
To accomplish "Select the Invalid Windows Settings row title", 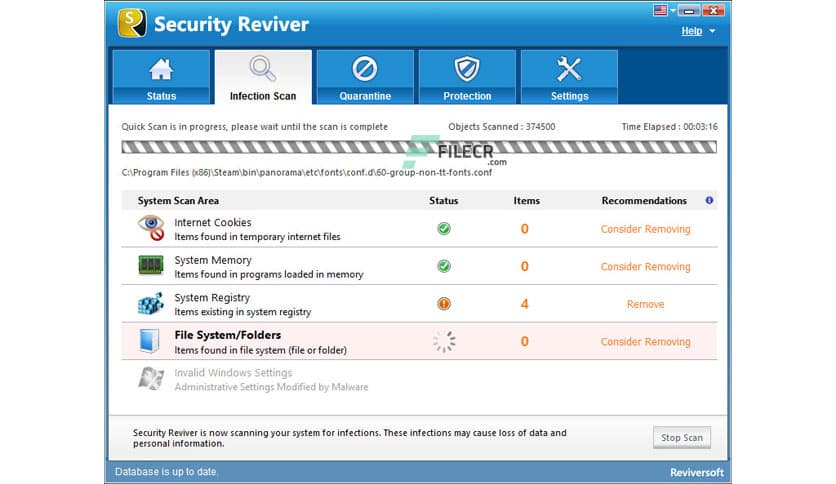I will click(233, 373).
